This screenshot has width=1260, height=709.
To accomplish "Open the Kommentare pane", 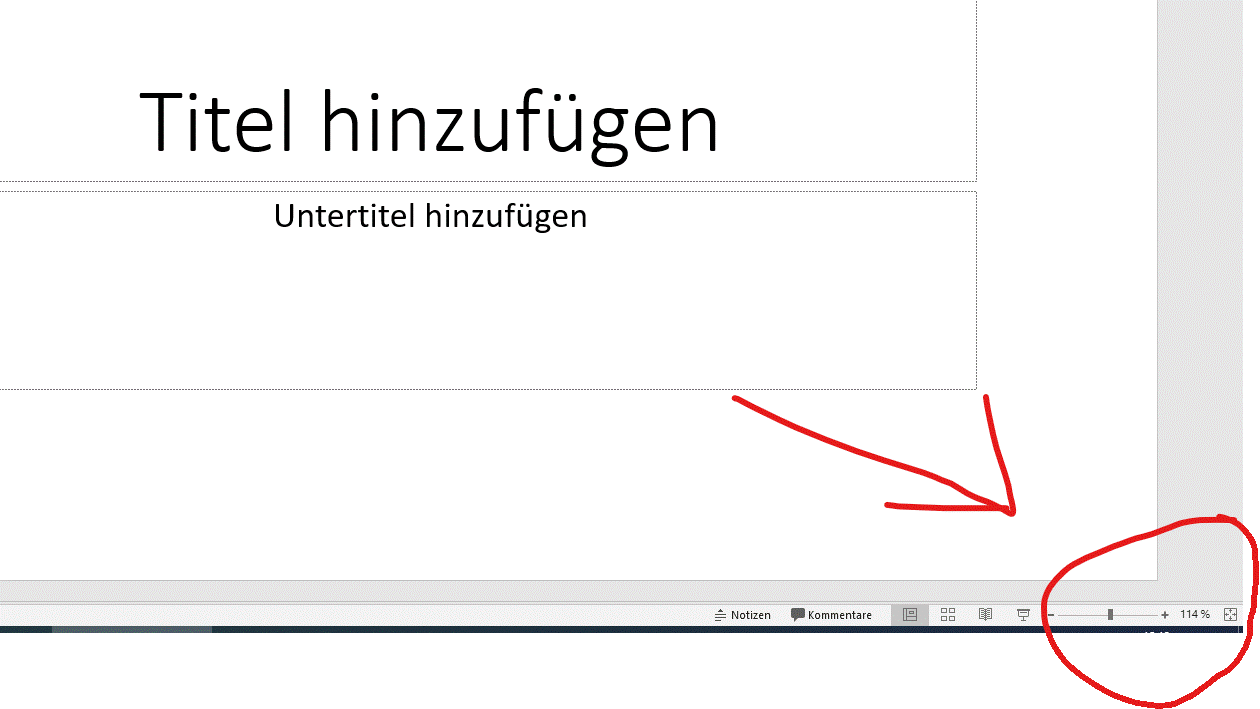I will (x=831, y=615).
